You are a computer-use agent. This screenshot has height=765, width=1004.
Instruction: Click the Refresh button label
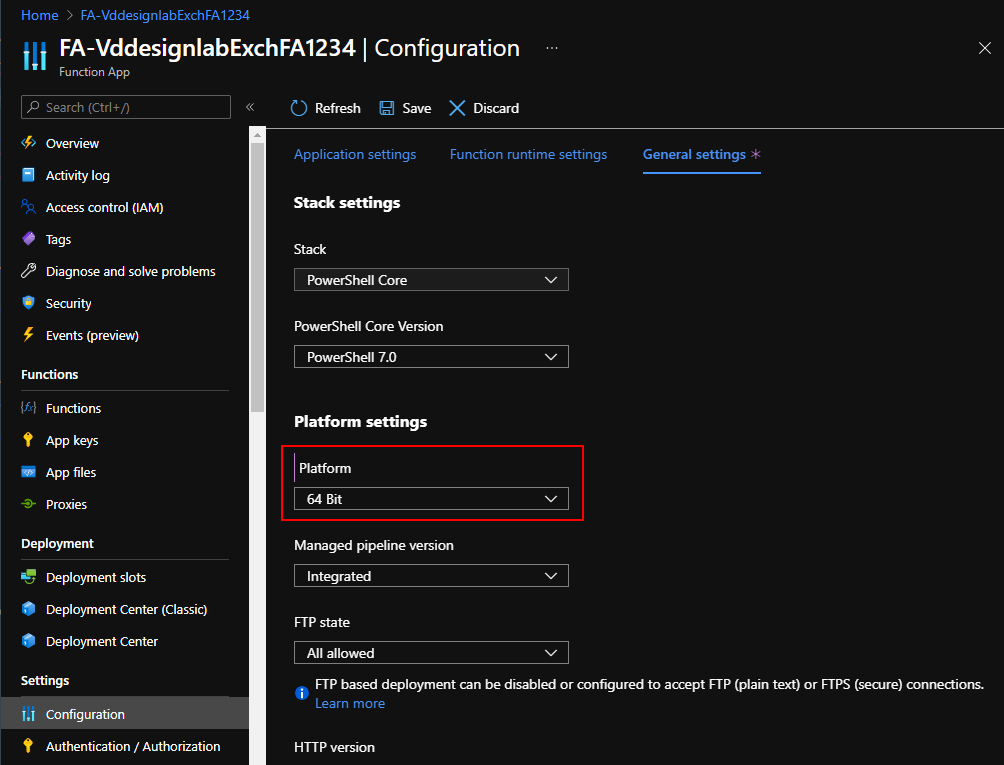pyautogui.click(x=337, y=108)
